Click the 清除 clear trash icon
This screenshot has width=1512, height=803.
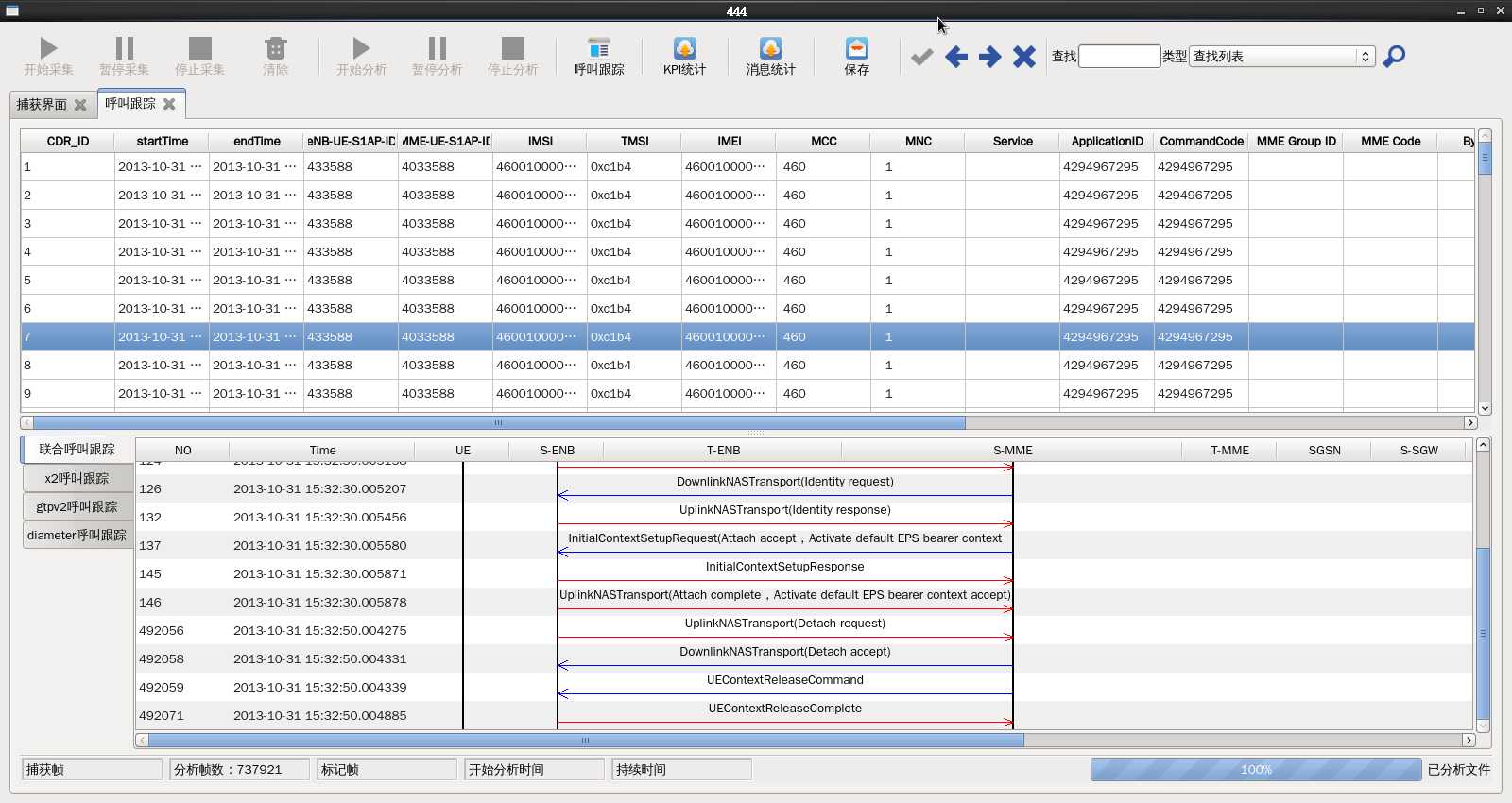click(x=275, y=48)
